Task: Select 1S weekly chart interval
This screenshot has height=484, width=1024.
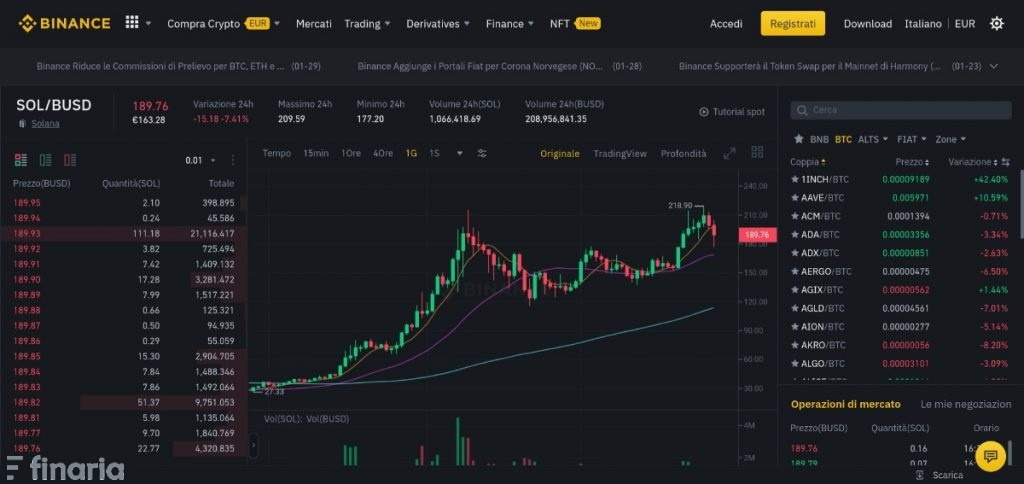Action: tap(434, 153)
